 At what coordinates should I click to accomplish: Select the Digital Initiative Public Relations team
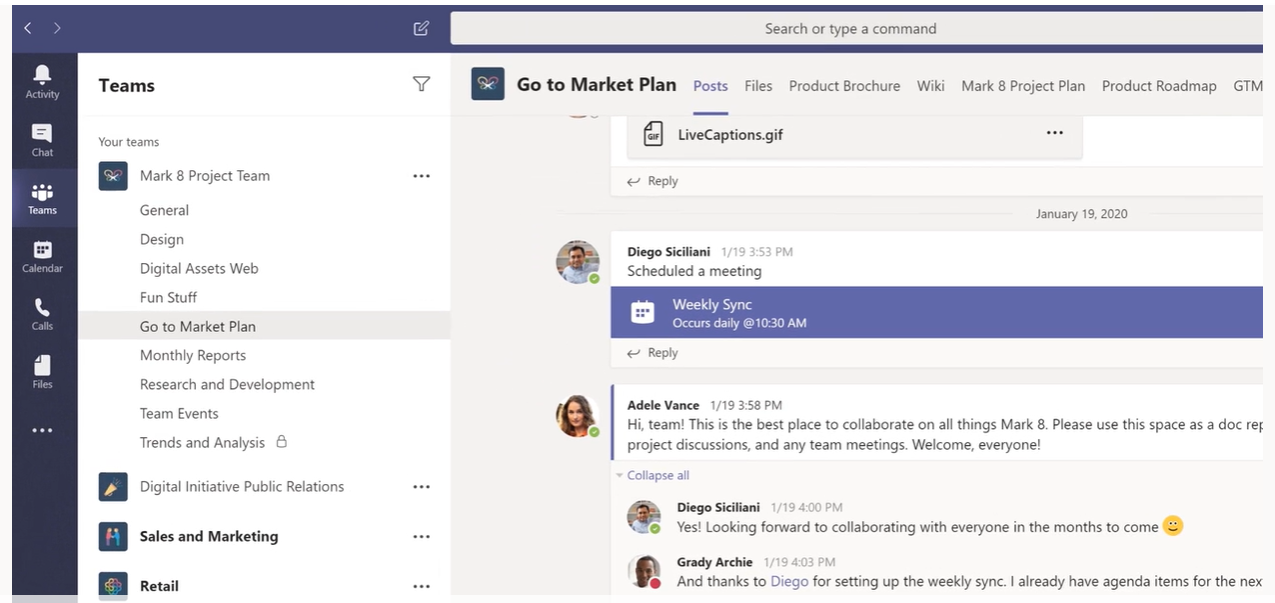[x=242, y=487]
